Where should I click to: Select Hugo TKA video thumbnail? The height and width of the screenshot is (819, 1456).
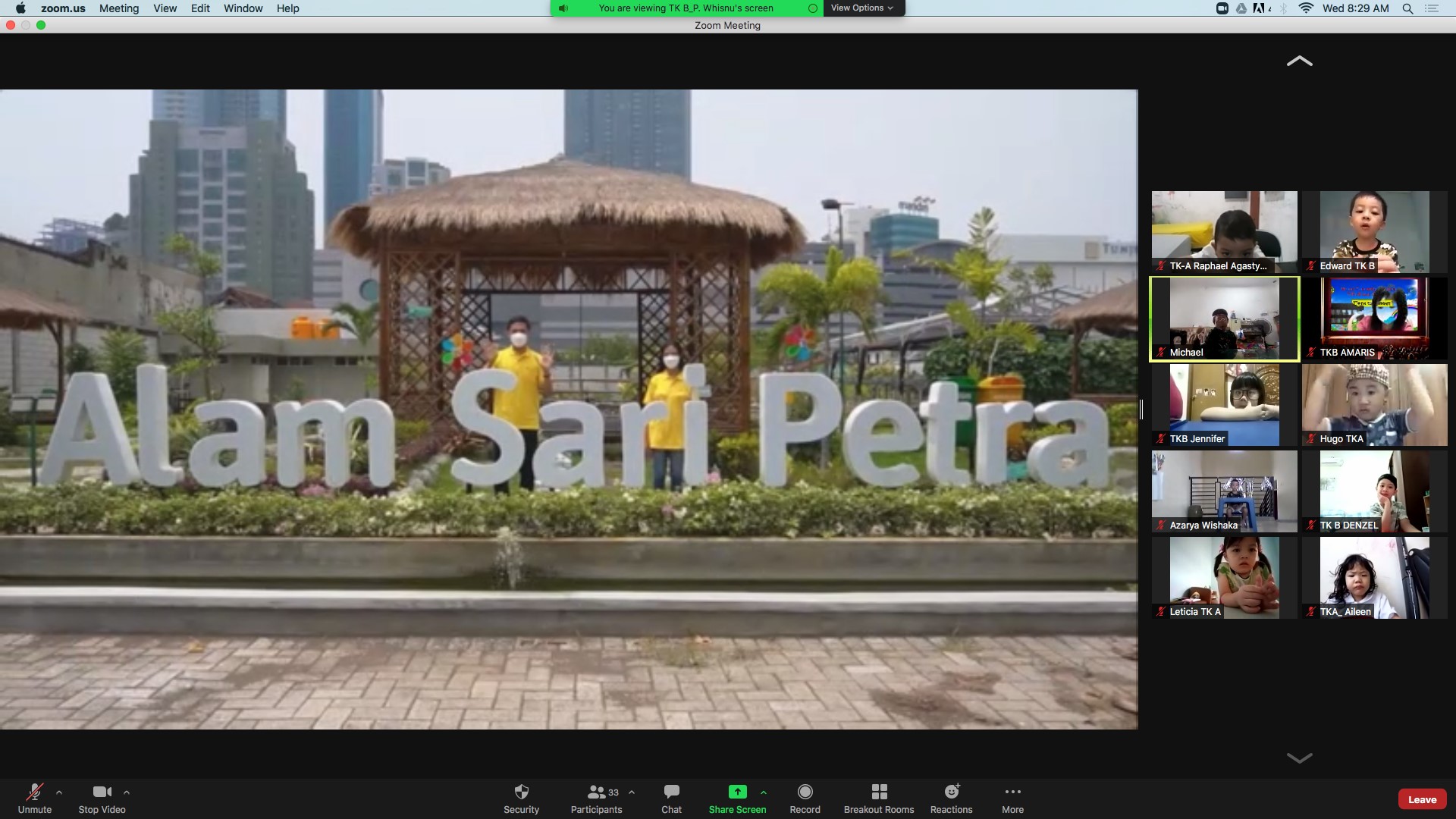(x=1374, y=405)
